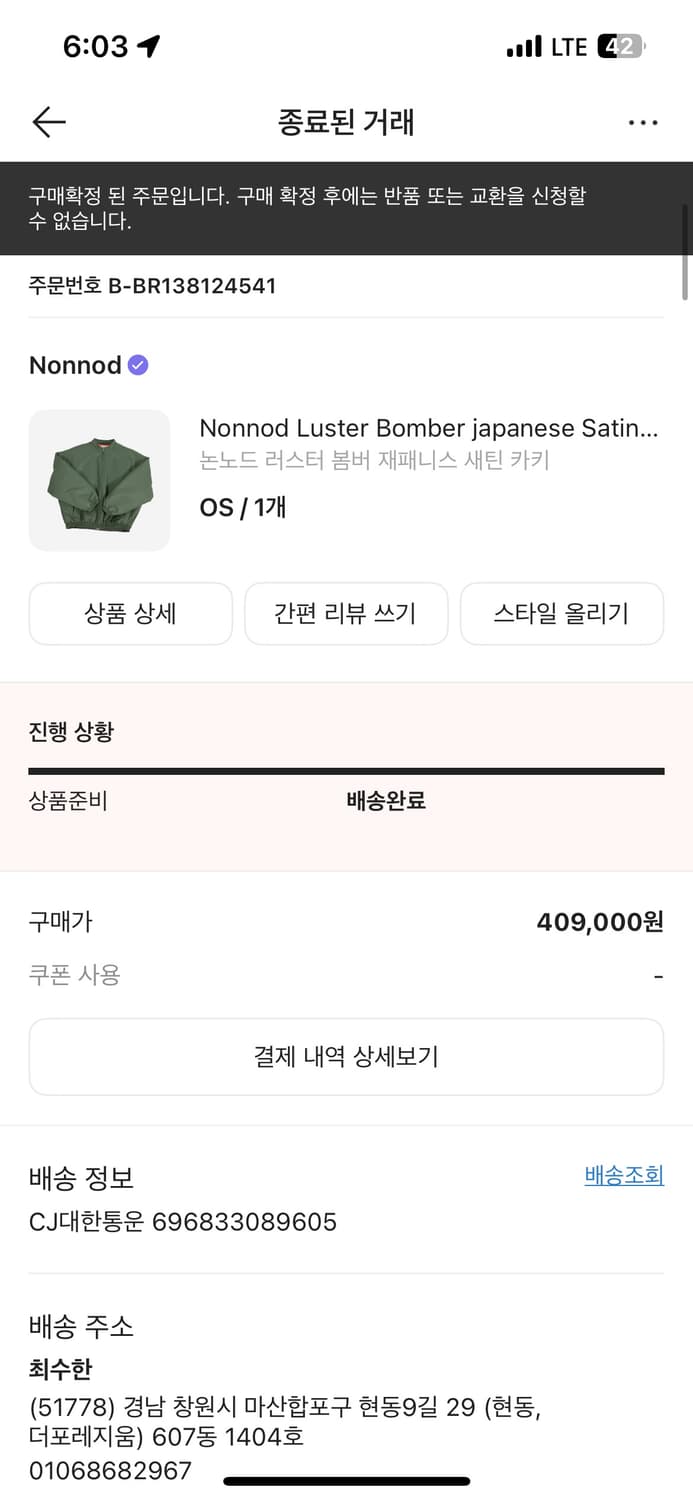Tap the back arrow to leave this page

coord(48,122)
